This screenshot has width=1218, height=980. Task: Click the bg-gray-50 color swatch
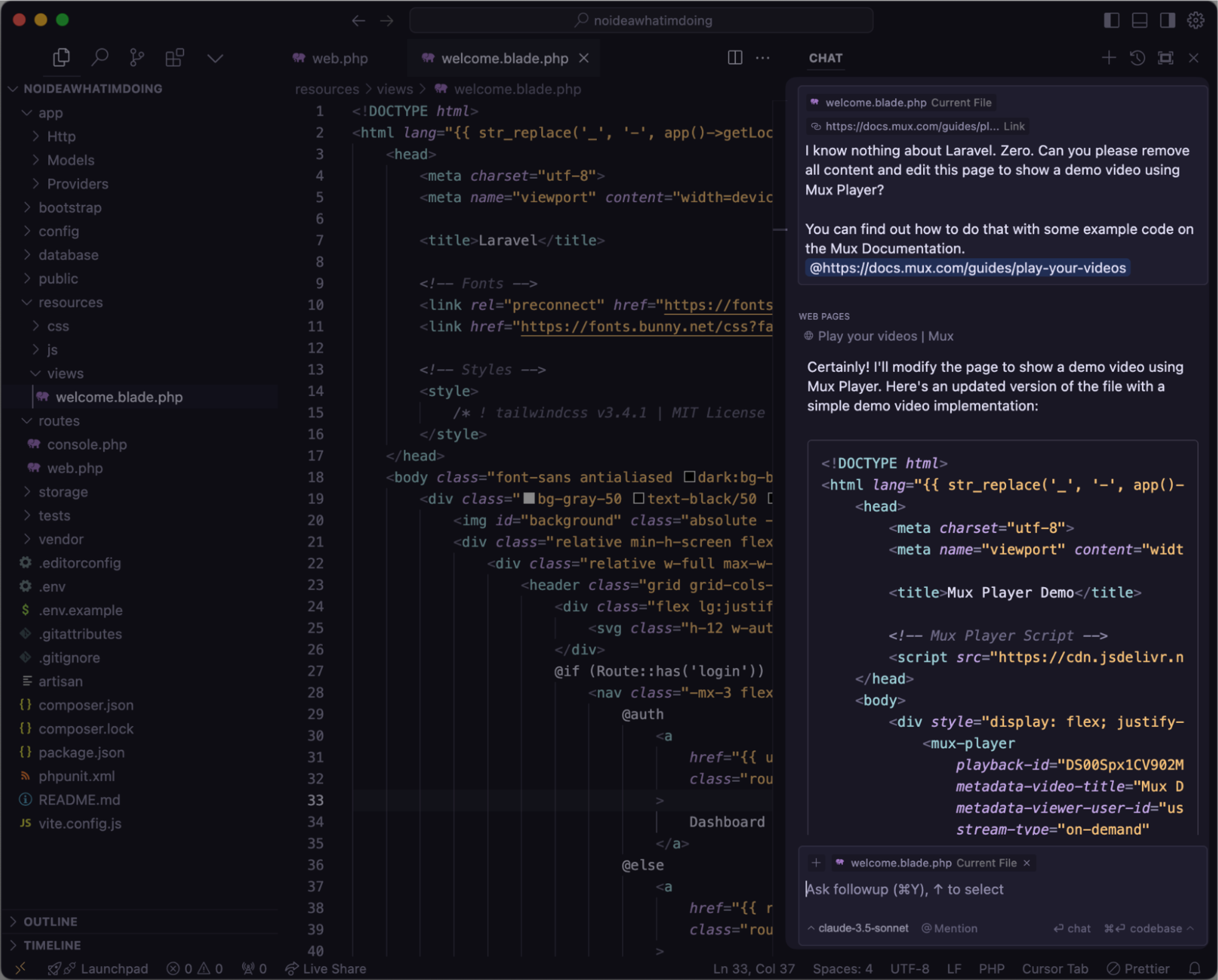(x=529, y=498)
